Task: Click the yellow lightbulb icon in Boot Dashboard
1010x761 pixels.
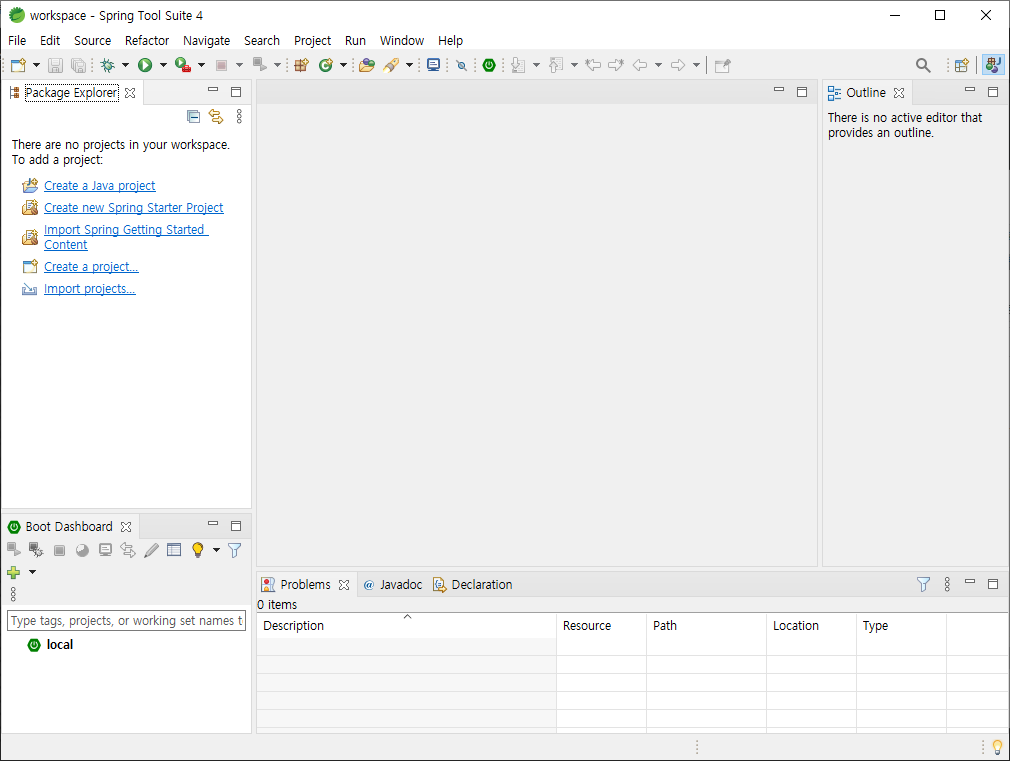Action: [198, 550]
